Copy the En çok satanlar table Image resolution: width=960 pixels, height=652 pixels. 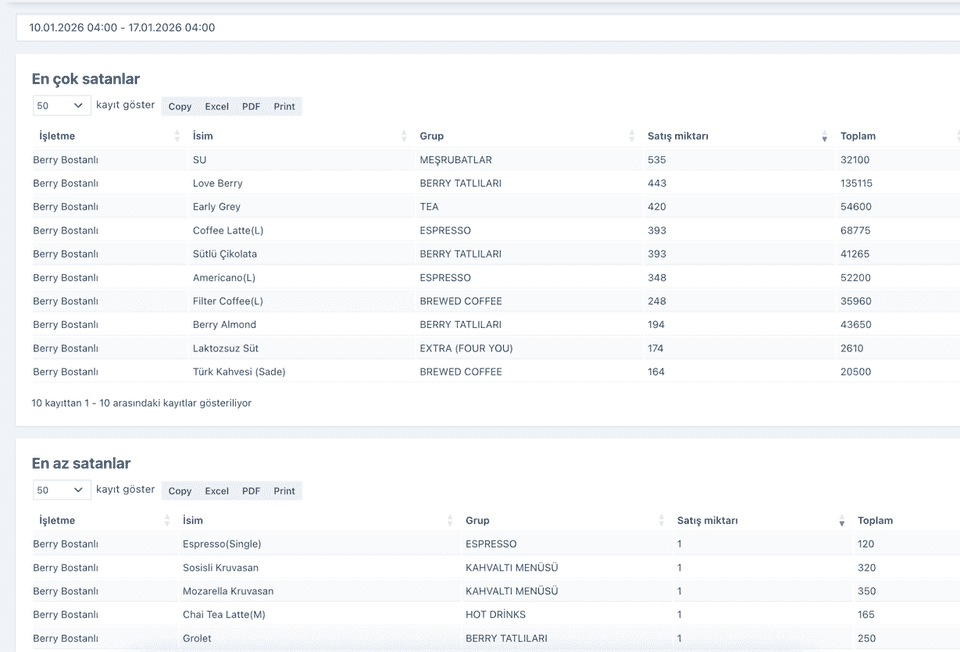tap(180, 107)
